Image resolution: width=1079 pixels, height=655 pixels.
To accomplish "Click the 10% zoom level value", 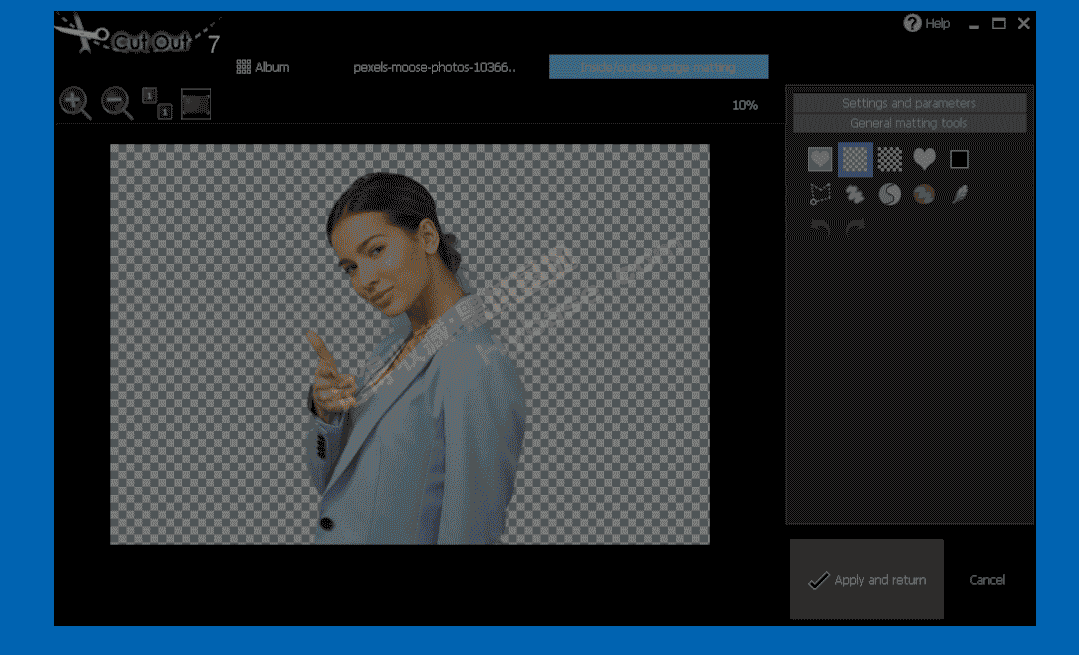I will [745, 105].
